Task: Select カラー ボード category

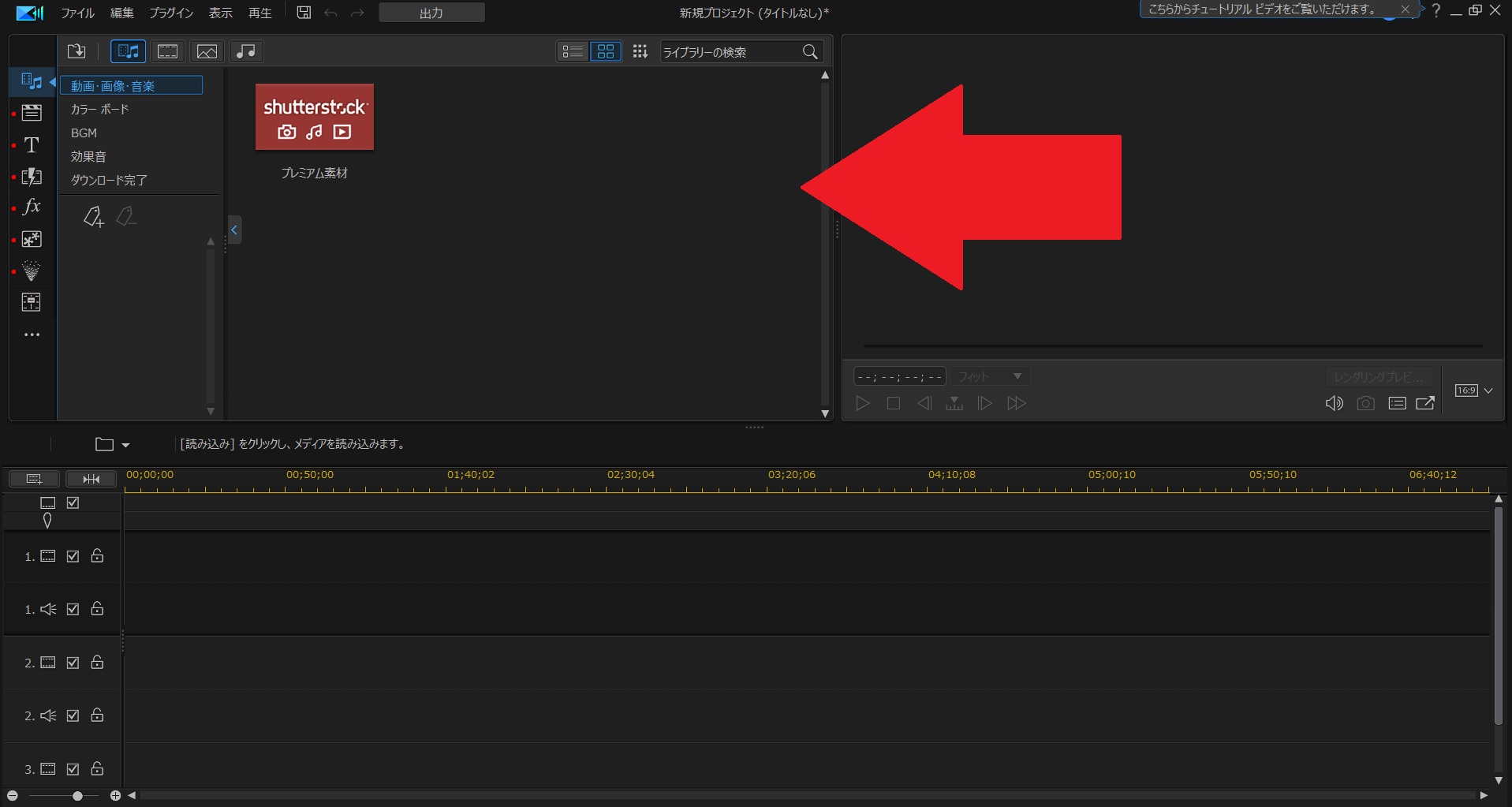Action: [x=99, y=109]
